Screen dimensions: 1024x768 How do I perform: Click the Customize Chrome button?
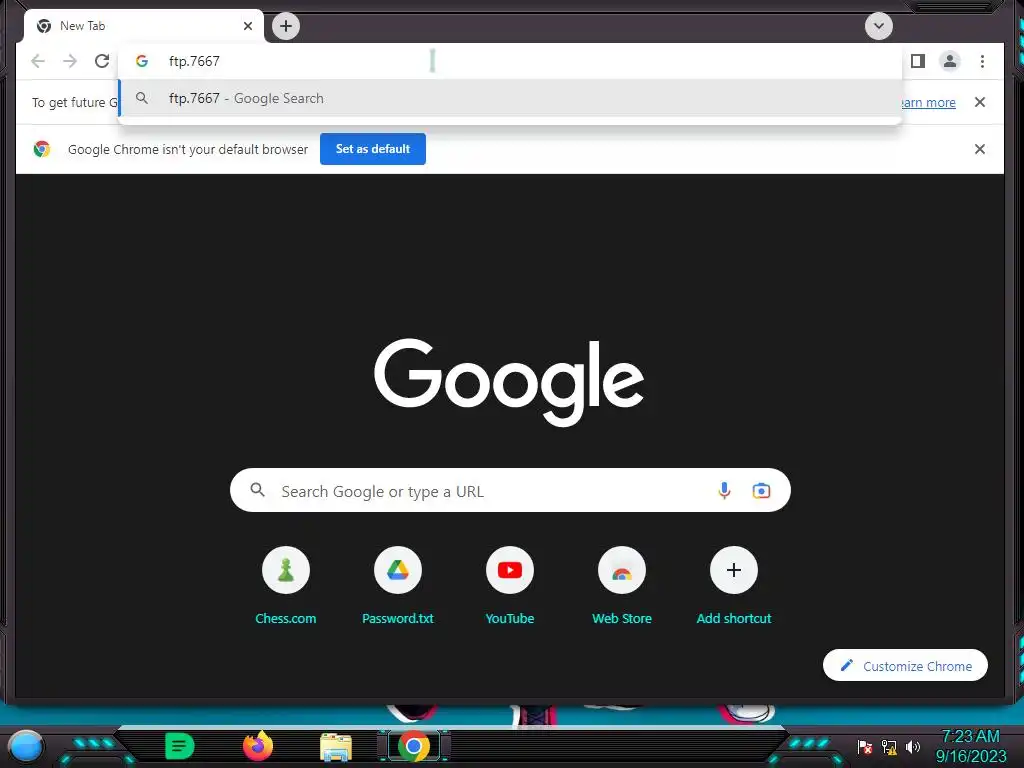pos(905,665)
